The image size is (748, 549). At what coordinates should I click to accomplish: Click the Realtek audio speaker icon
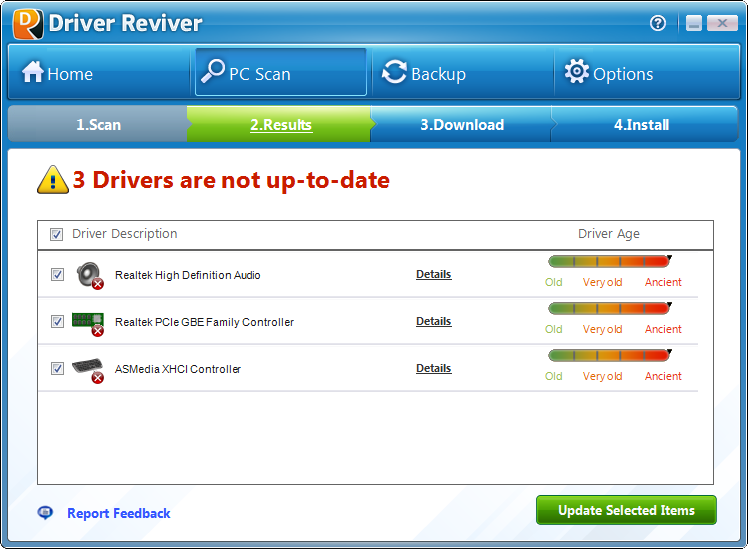88,274
